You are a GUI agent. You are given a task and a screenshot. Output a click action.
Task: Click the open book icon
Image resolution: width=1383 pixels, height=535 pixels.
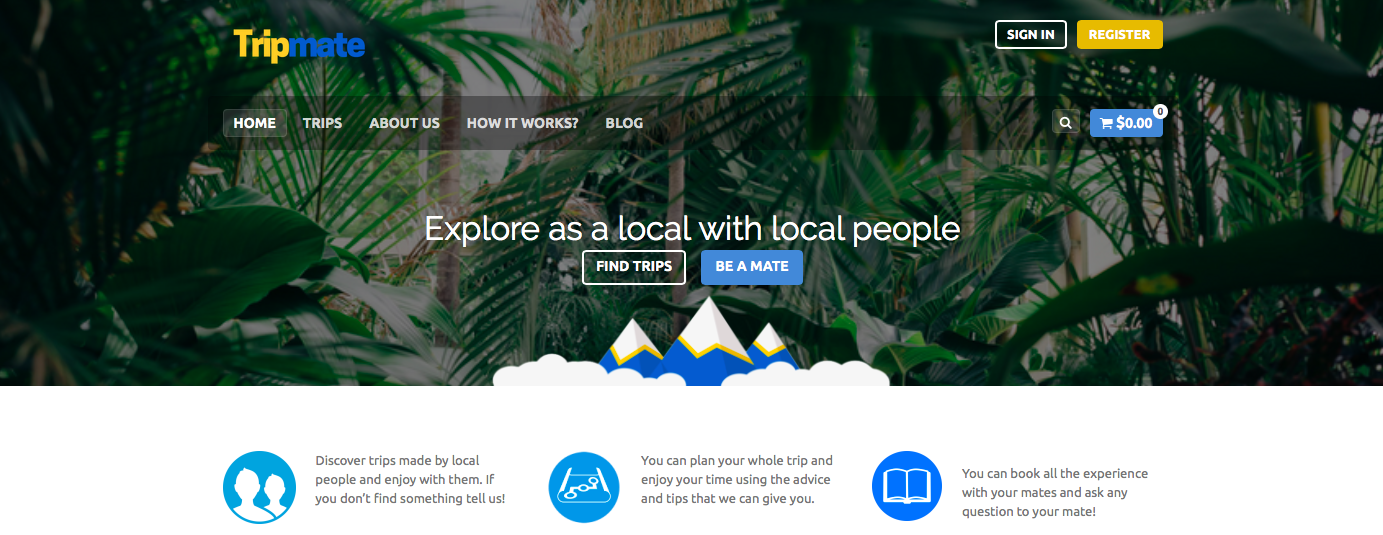(907, 486)
